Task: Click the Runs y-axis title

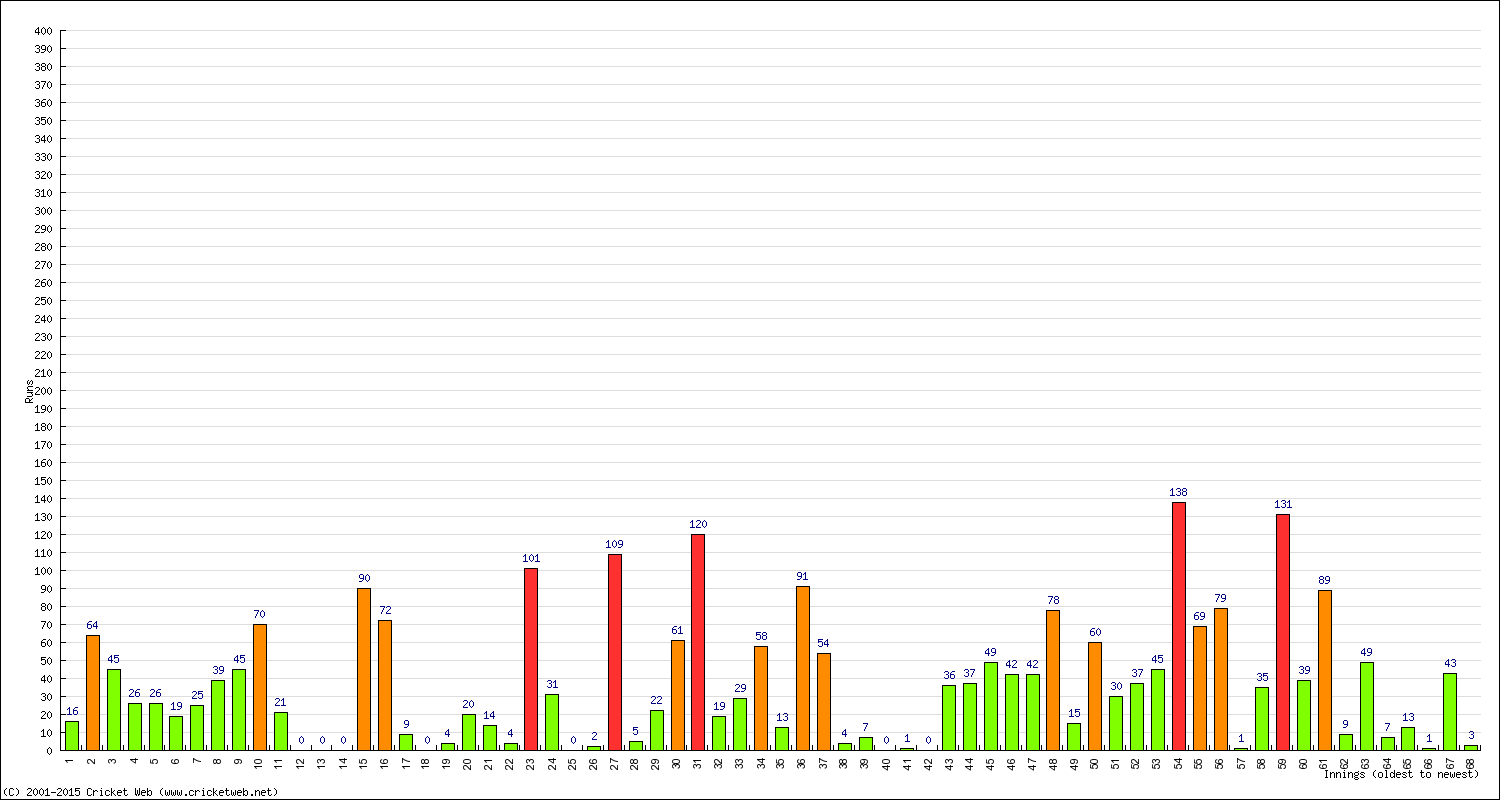Action: 29,391
